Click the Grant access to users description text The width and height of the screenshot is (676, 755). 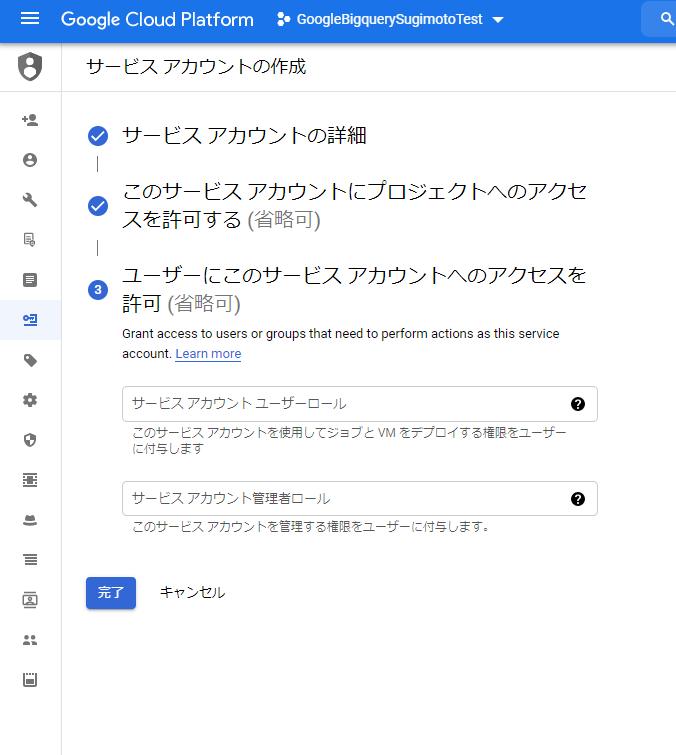pyautogui.click(x=340, y=344)
